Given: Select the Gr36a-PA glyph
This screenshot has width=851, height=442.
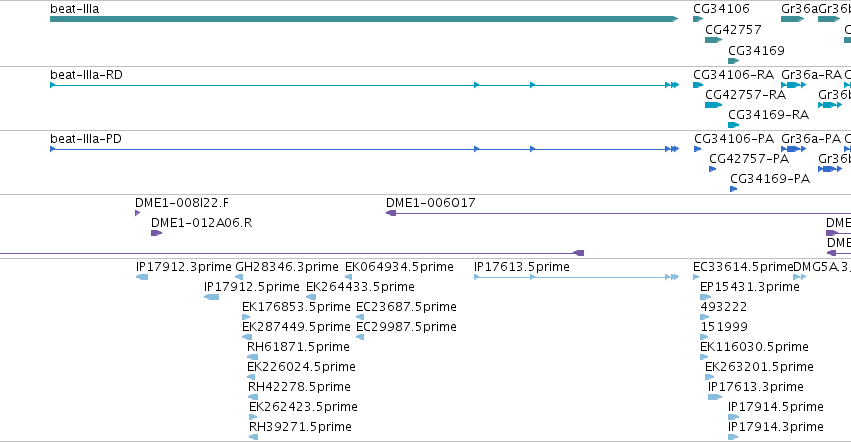Looking at the screenshot, I should 793,149.
